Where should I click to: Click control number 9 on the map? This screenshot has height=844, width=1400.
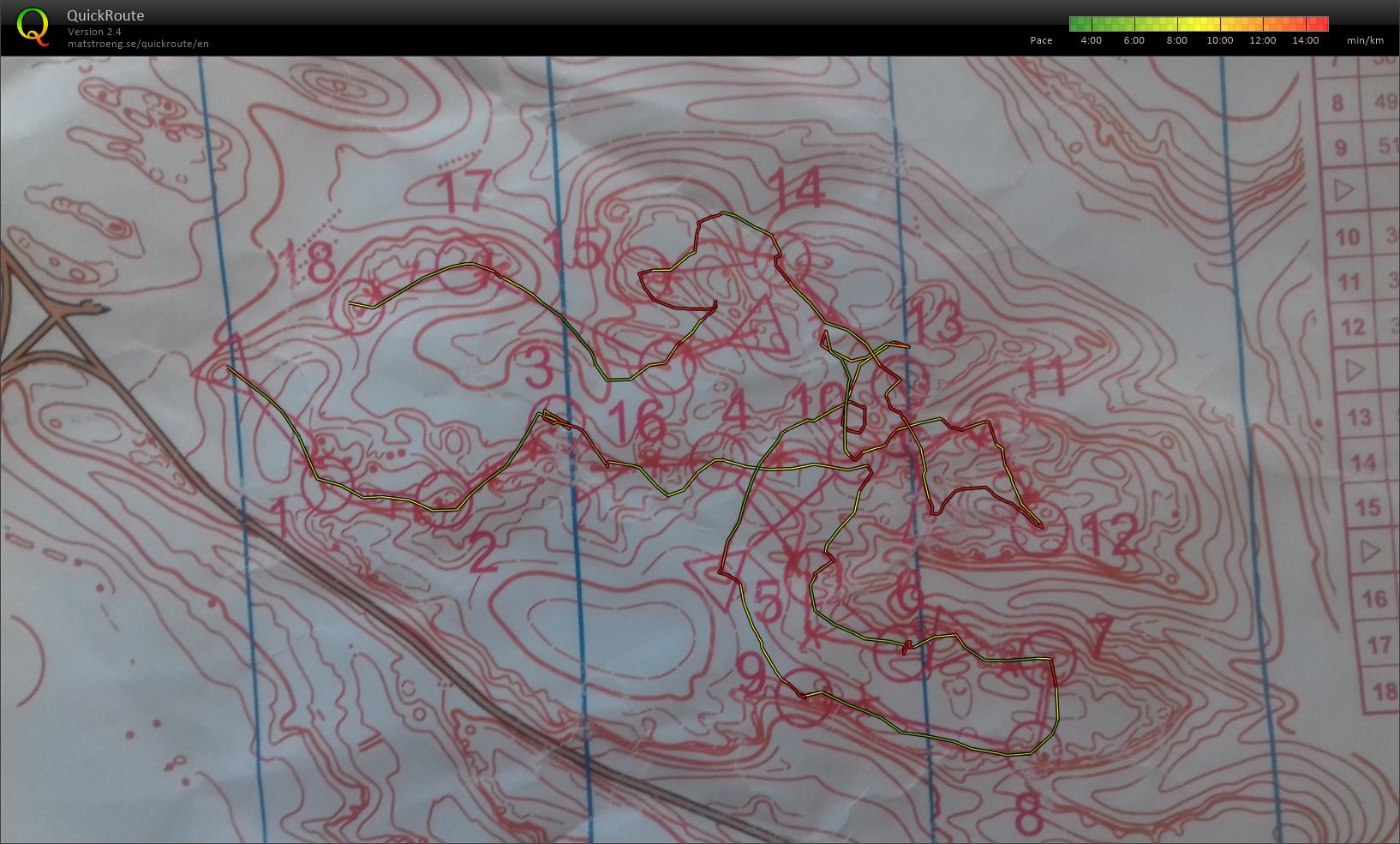tap(752, 673)
